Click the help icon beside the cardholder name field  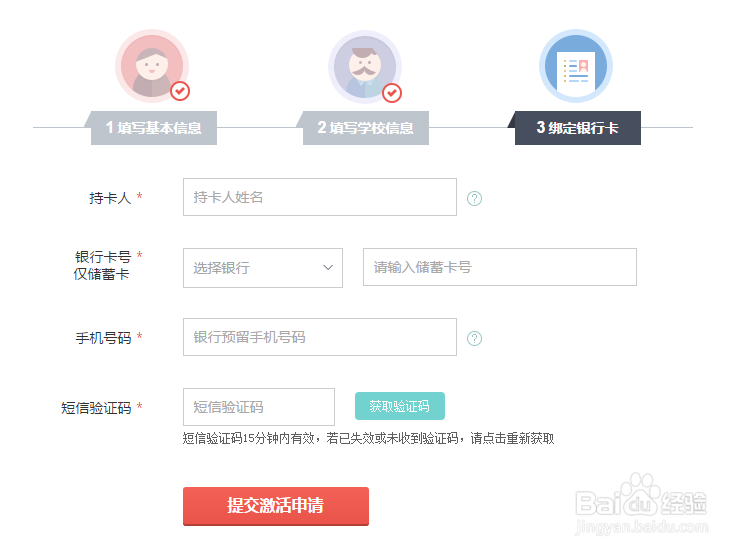point(474,198)
